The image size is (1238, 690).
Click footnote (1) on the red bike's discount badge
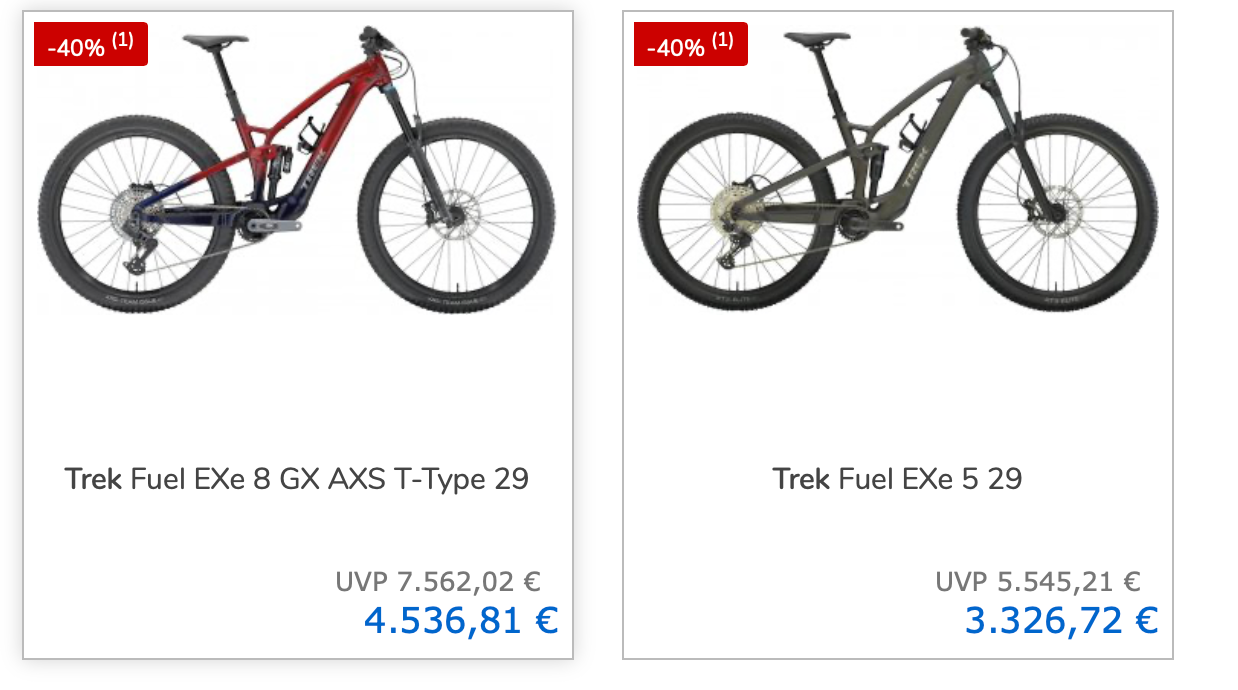tap(123, 40)
